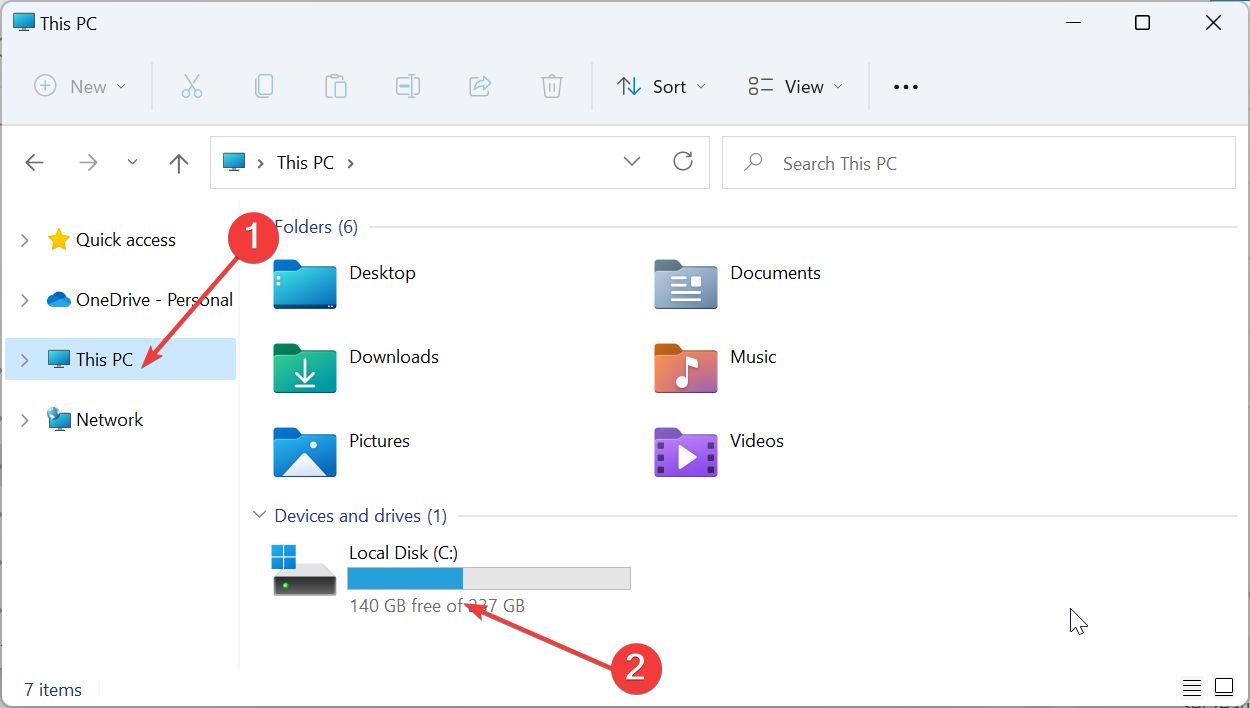Share files using the Share icon
Viewport: 1250px width, 708px height.
click(480, 86)
